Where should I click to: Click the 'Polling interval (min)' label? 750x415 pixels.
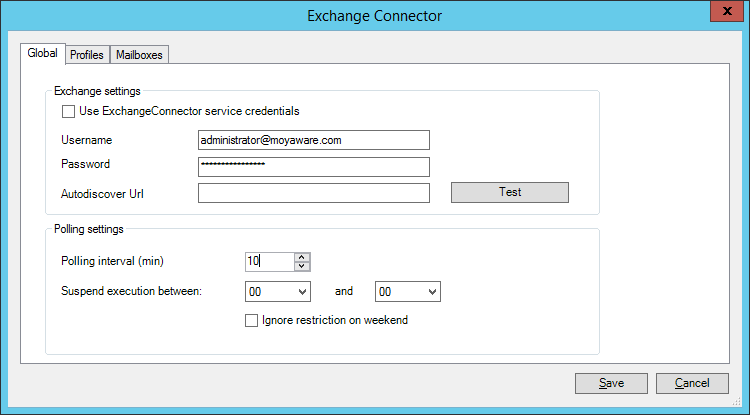point(112,261)
